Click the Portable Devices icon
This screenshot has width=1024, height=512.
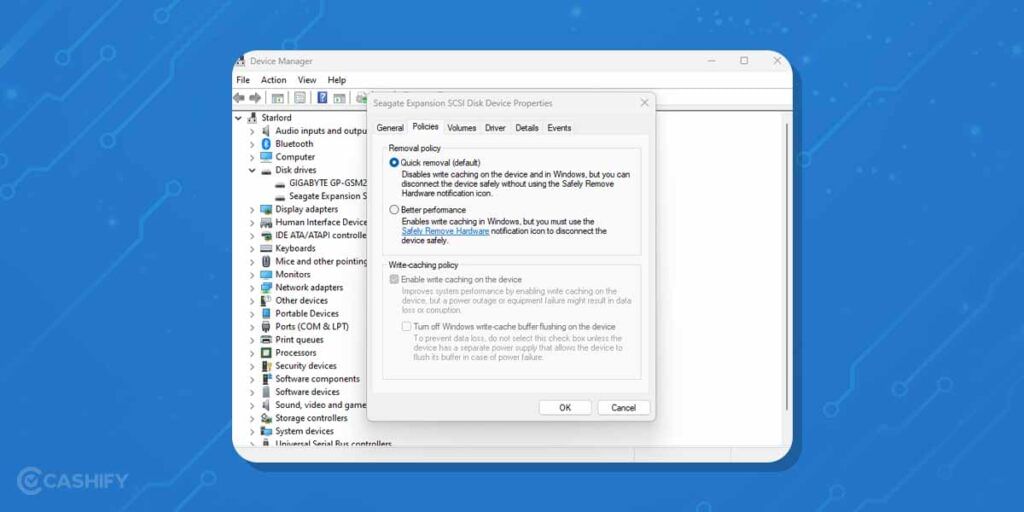(x=266, y=313)
